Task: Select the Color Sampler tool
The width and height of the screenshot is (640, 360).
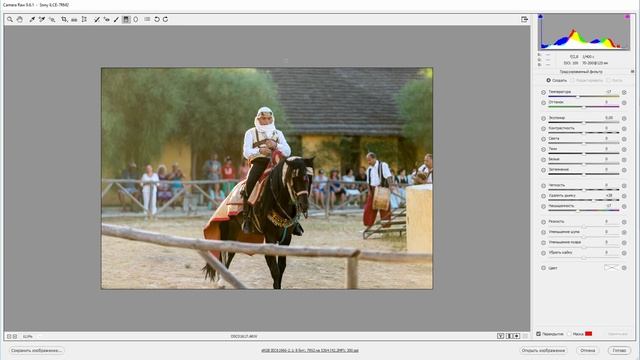Action: point(42,19)
